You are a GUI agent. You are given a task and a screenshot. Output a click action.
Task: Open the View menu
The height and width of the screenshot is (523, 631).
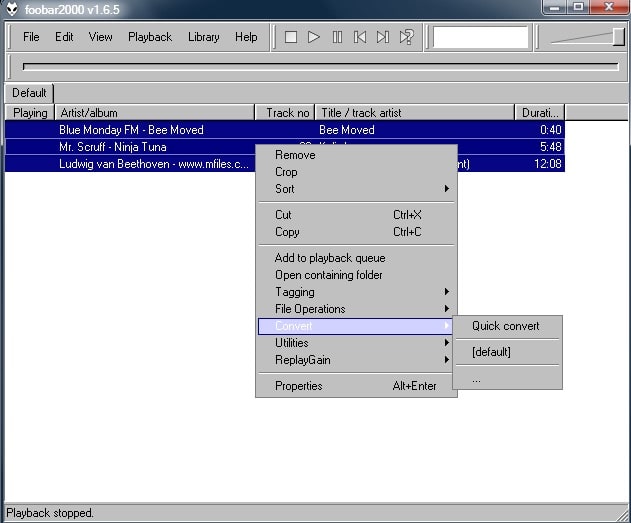point(100,37)
